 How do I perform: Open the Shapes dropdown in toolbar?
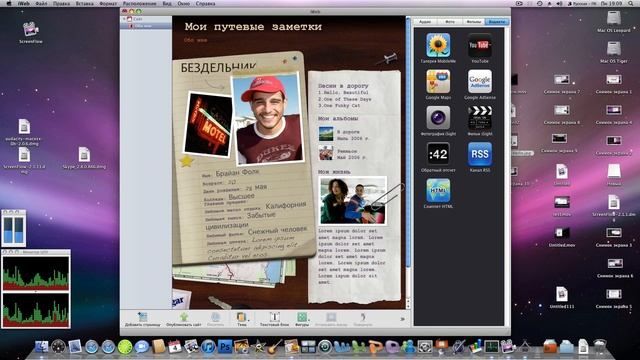tap(302, 318)
